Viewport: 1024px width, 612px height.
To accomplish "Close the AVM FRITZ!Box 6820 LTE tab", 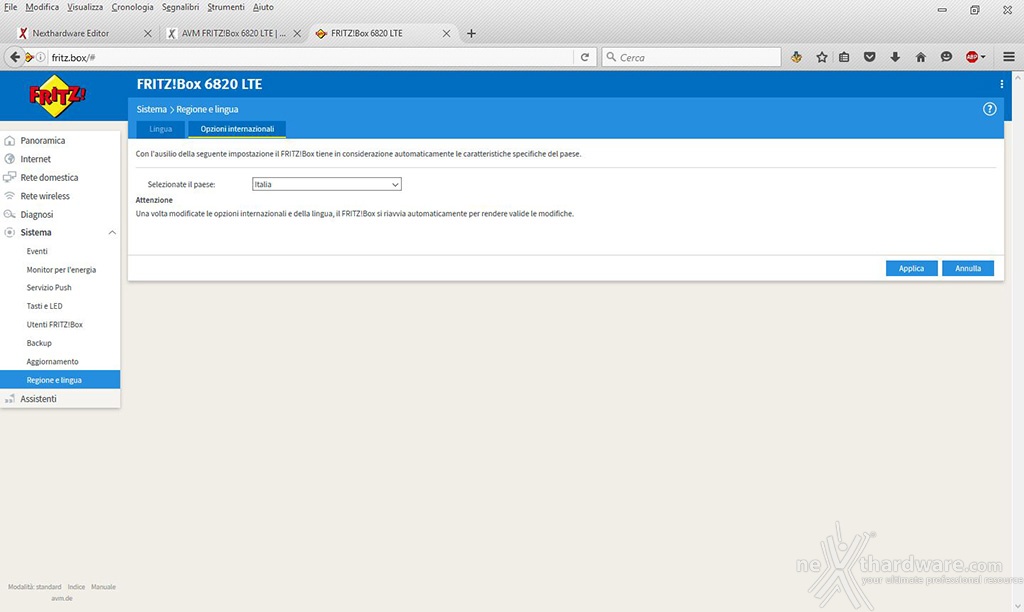I will [297, 33].
